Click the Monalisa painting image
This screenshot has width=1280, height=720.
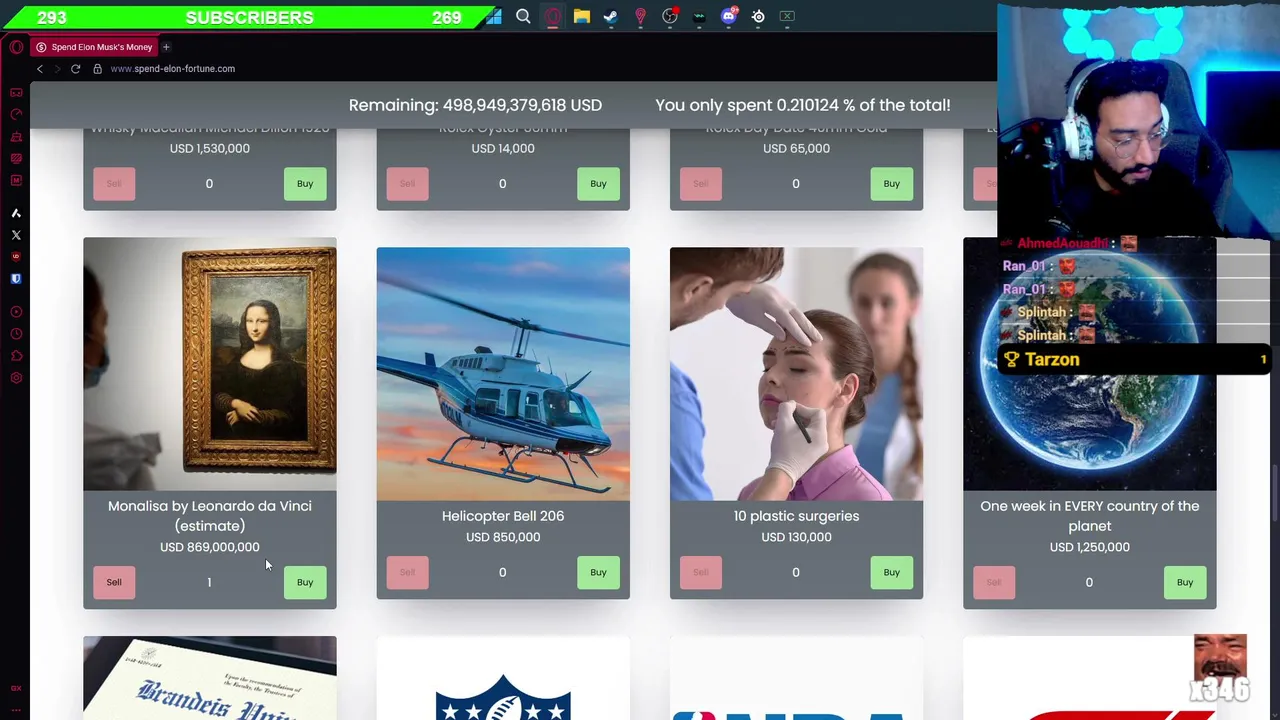[x=210, y=363]
